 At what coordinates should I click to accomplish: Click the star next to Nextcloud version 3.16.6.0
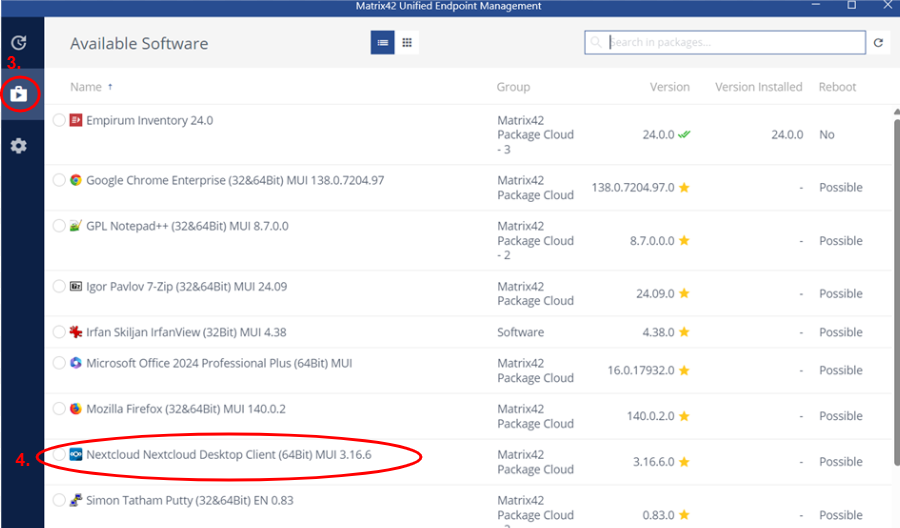pyautogui.click(x=684, y=461)
